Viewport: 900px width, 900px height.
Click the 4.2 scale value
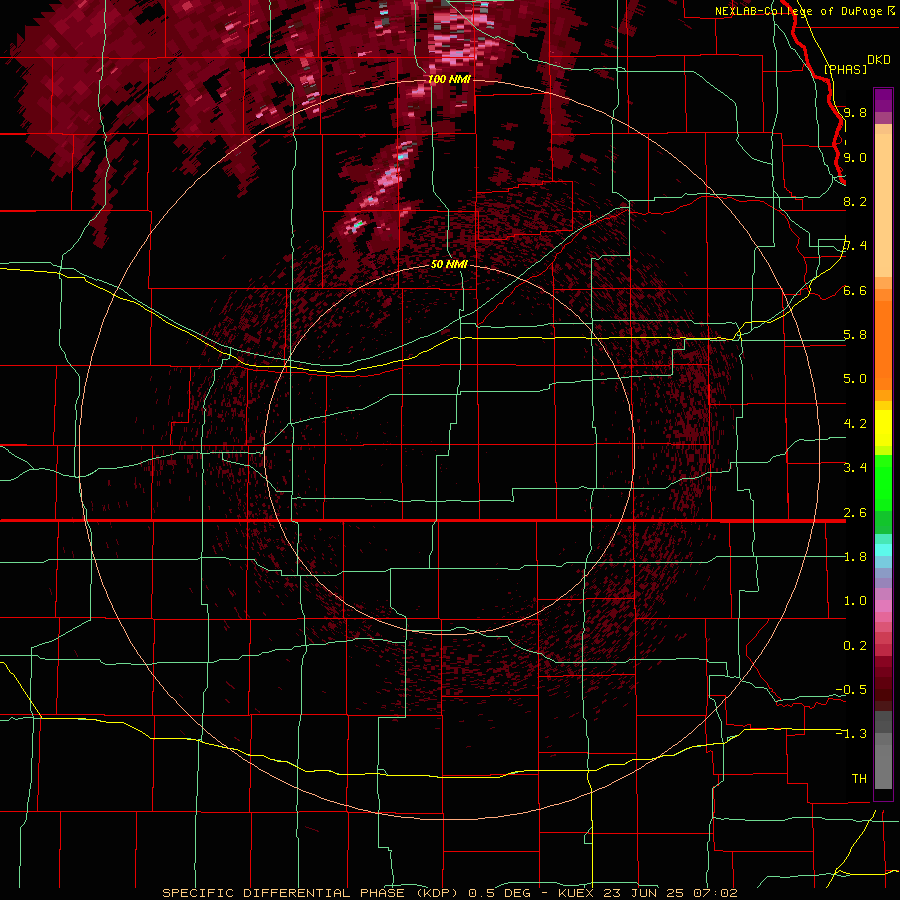click(855, 424)
